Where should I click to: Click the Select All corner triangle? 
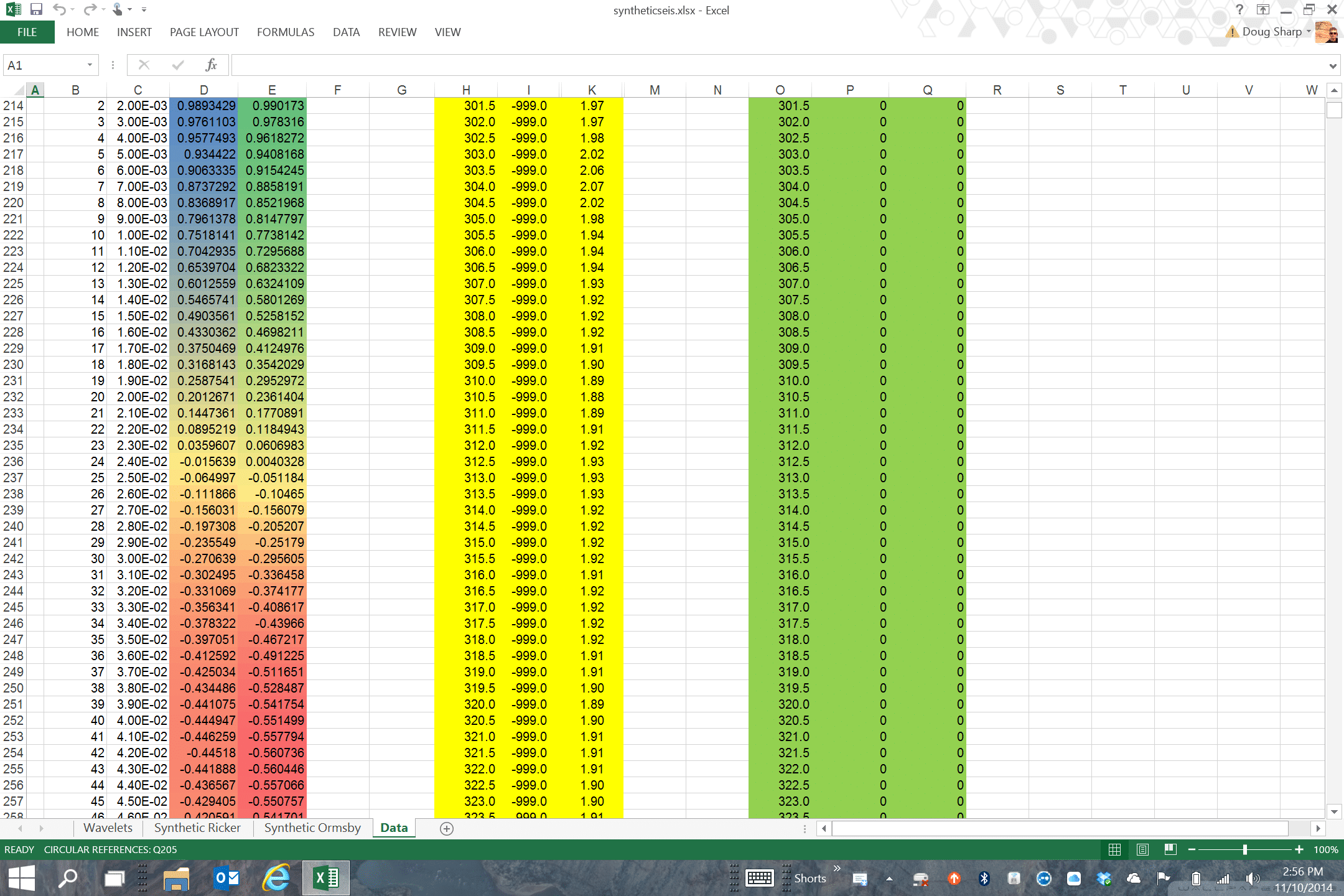pos(19,90)
